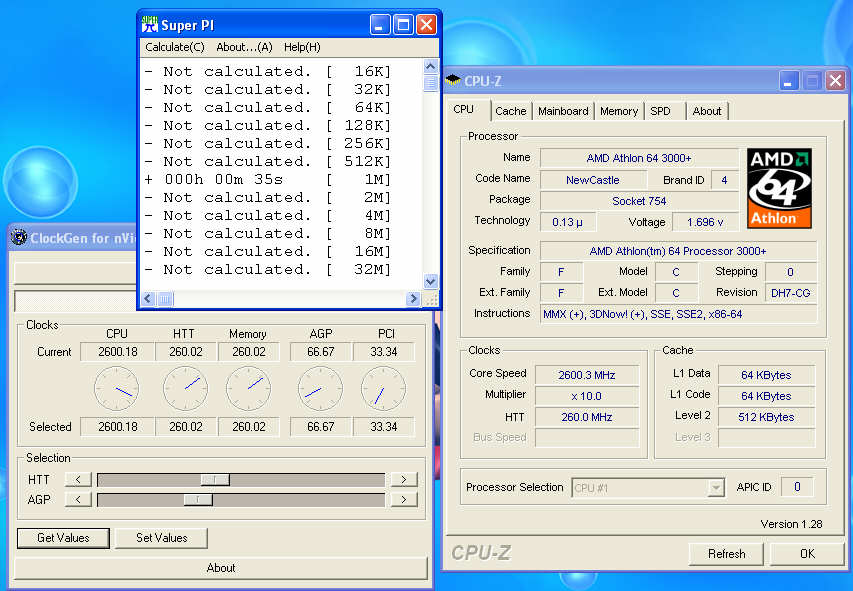
Task: Click the ClockGen title bar icon
Action: click(18, 237)
